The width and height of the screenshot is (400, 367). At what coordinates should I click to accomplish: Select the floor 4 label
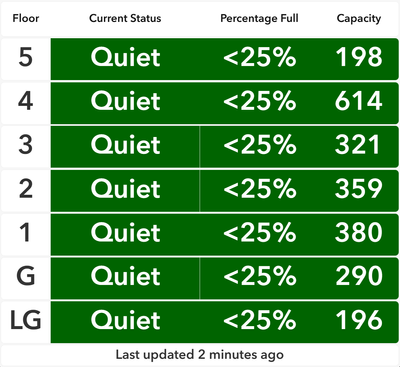click(x=25, y=101)
